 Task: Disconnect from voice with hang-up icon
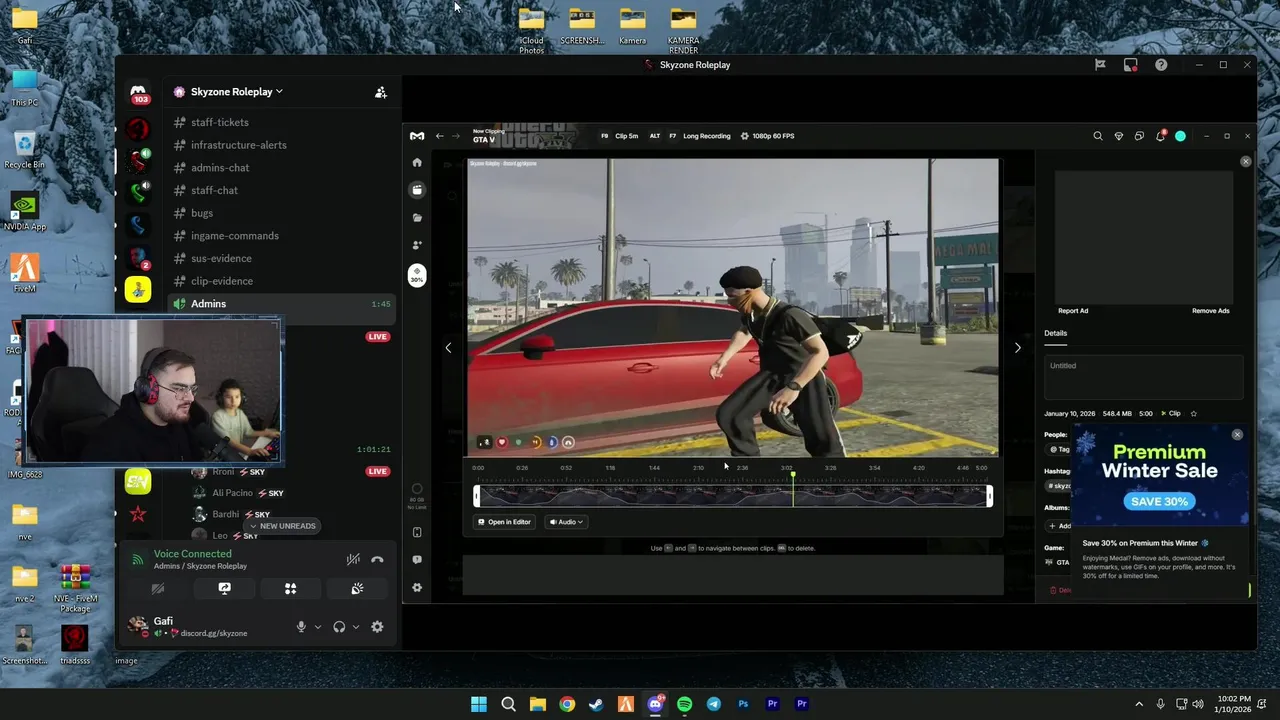click(x=377, y=560)
